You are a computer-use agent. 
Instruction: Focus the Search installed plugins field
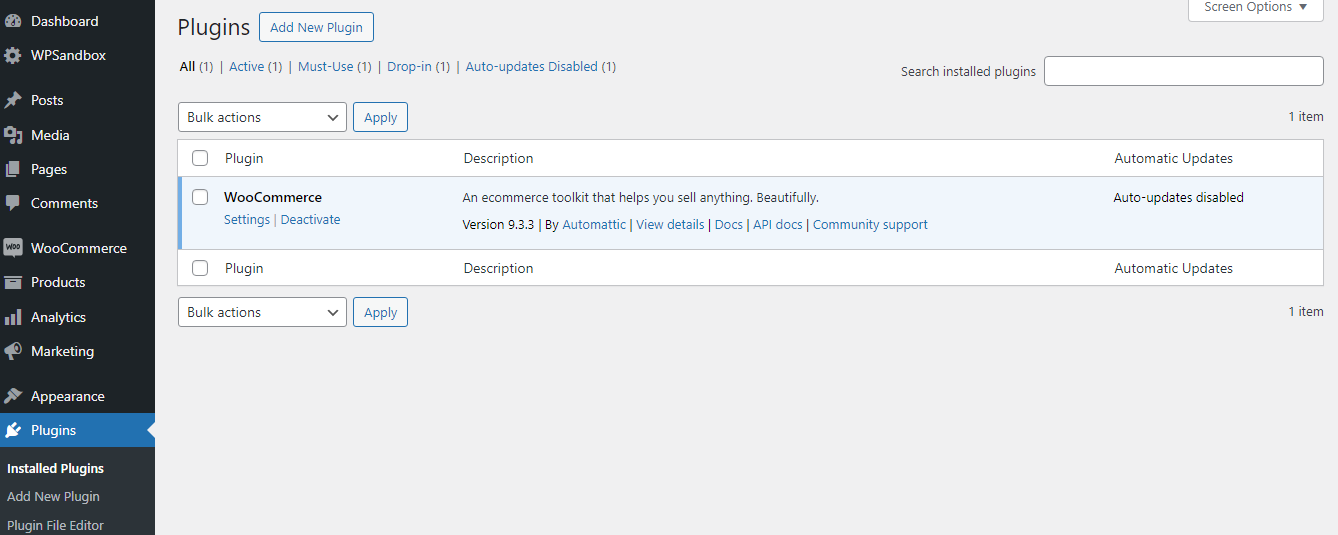click(1183, 71)
